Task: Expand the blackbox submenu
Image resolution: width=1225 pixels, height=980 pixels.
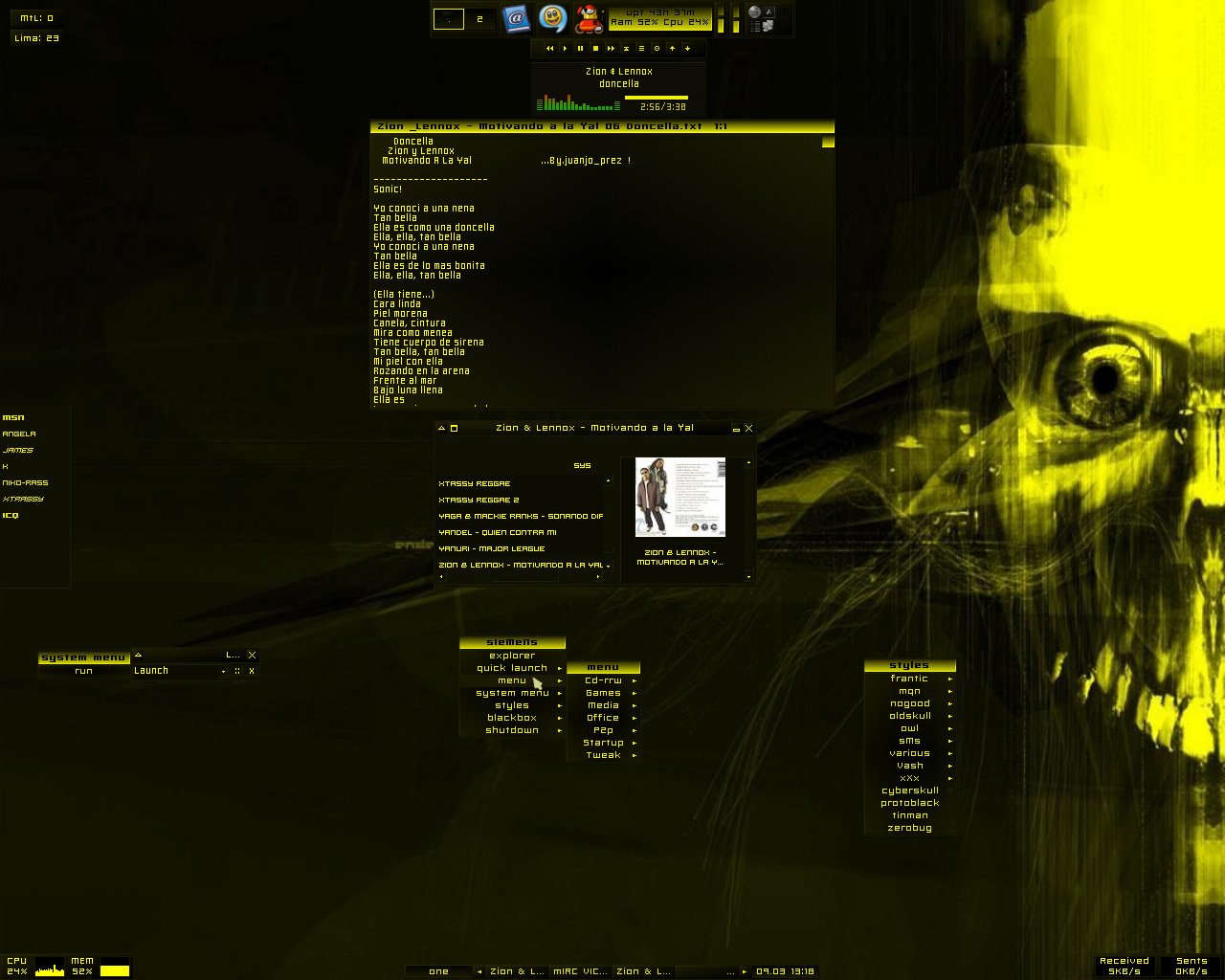Action: 512,718
